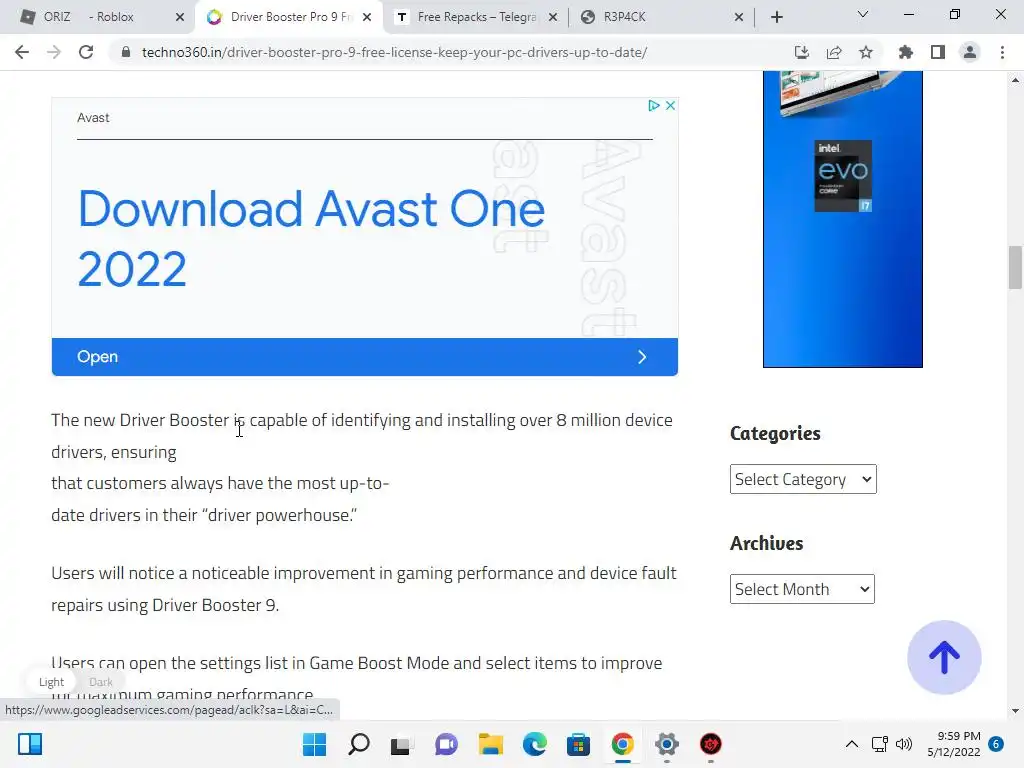Reload the current page
1024x768 pixels.
(86, 52)
